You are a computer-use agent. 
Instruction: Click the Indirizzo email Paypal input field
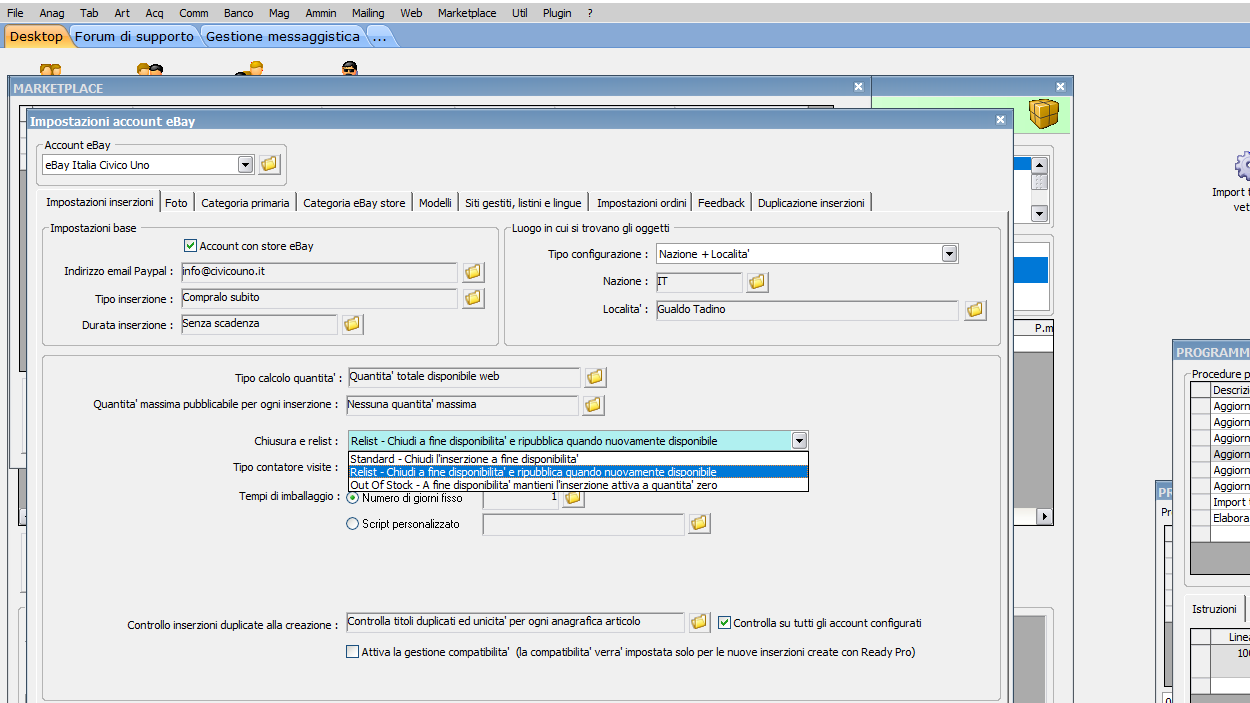[x=318, y=272]
